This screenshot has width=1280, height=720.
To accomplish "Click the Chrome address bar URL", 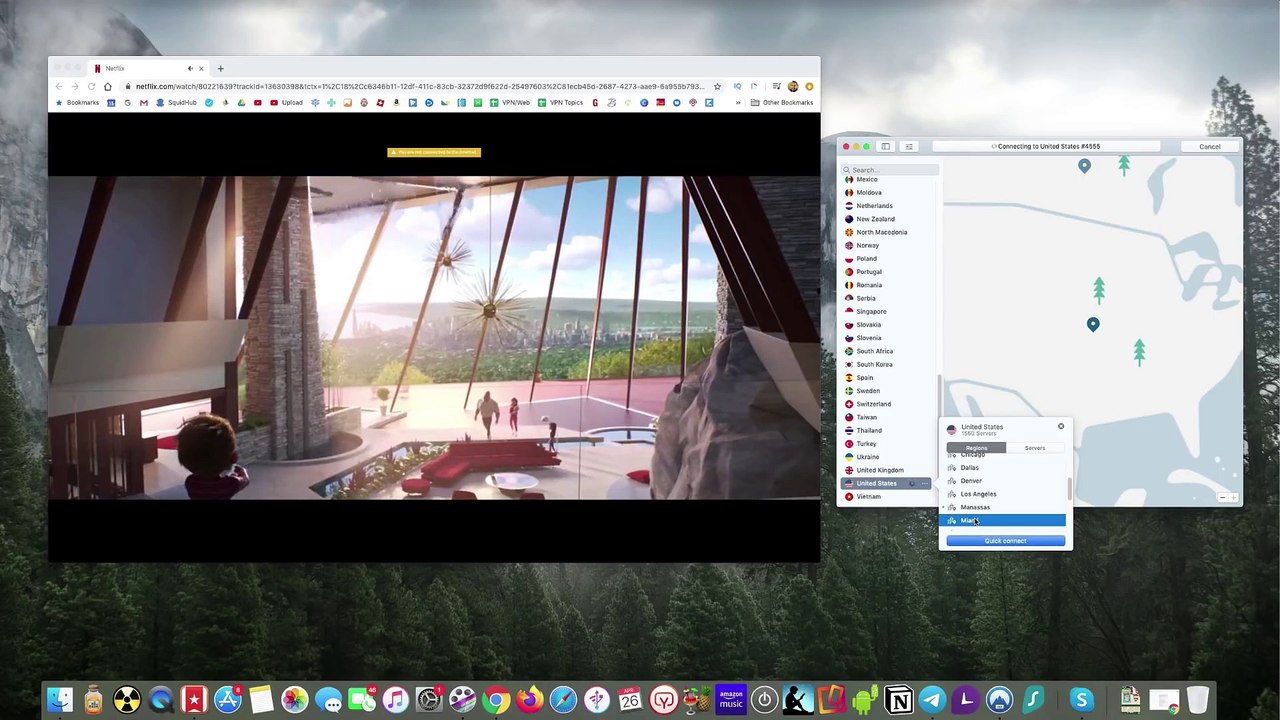I will coord(420,87).
